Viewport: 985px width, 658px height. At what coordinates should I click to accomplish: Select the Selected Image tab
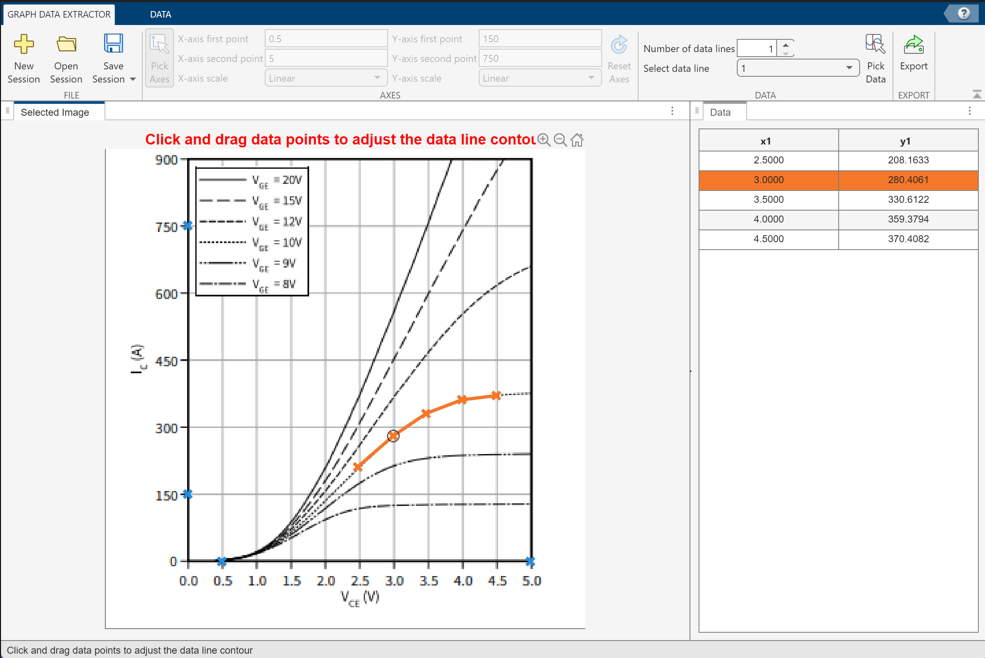pos(57,112)
